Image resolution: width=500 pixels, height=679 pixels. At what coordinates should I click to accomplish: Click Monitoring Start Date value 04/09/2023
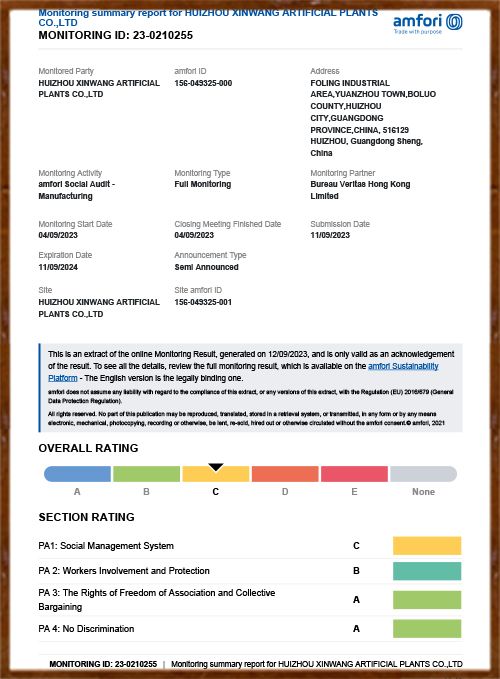coord(58,235)
